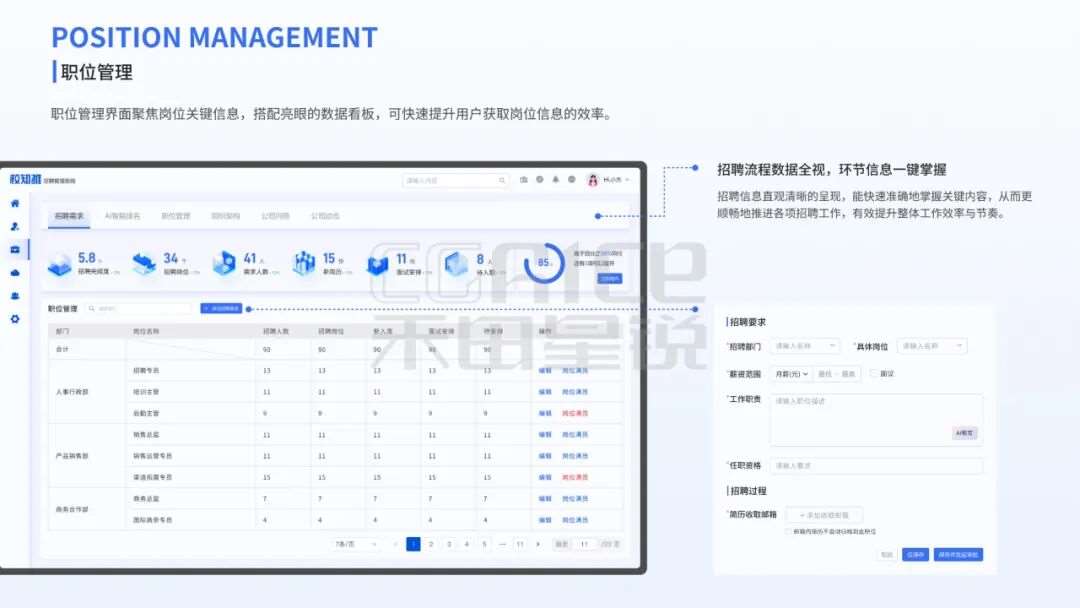The image size is (1080, 608).
Task: Click the magnifier icon in the top search box
Action: 503,180
